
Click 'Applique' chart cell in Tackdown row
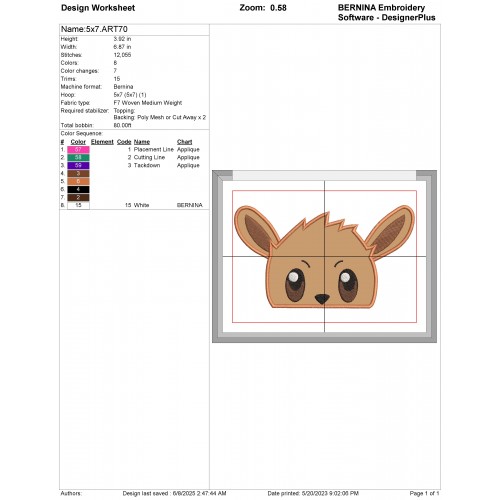coord(188,166)
